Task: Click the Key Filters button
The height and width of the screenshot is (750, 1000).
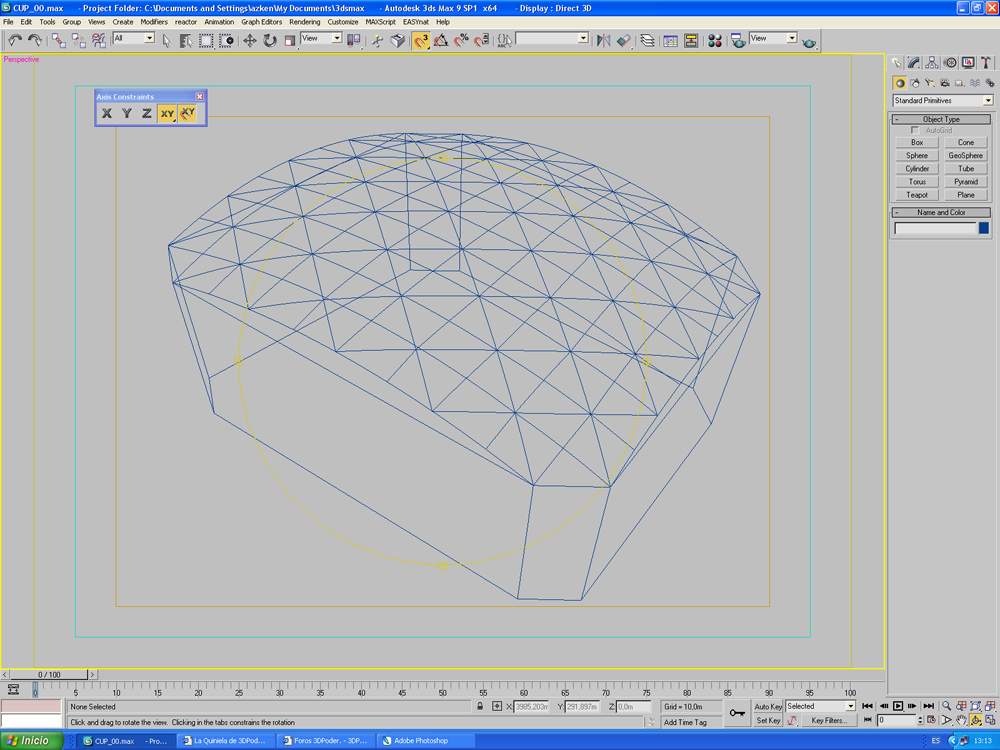Action: tap(829, 720)
